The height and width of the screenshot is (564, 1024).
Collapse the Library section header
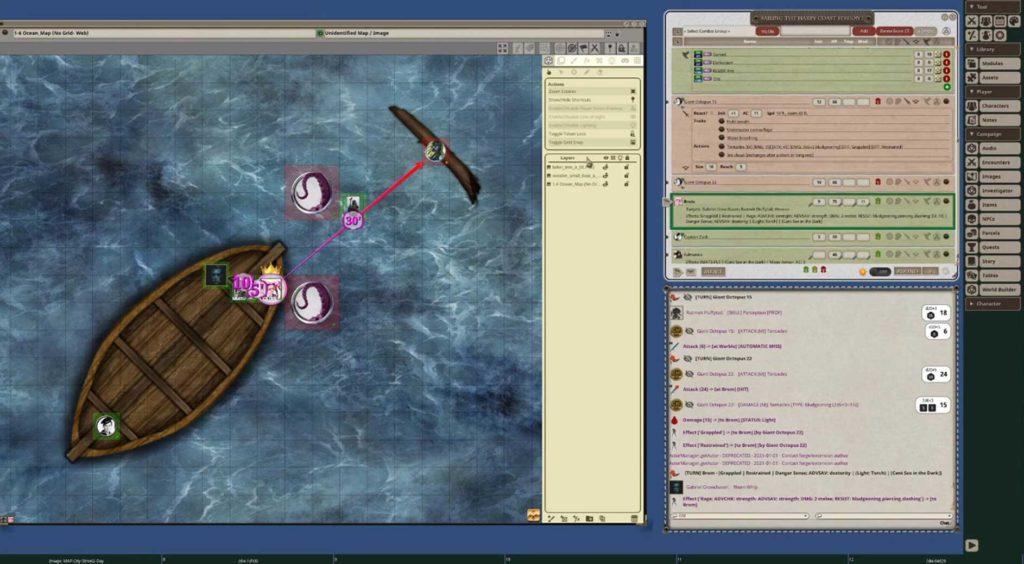tap(993, 50)
